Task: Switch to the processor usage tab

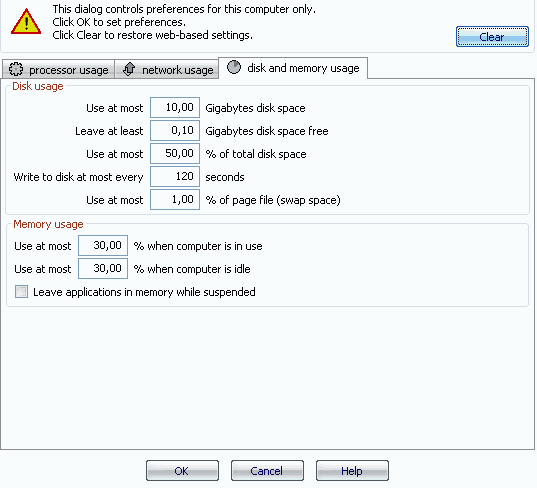Action: tap(59, 70)
